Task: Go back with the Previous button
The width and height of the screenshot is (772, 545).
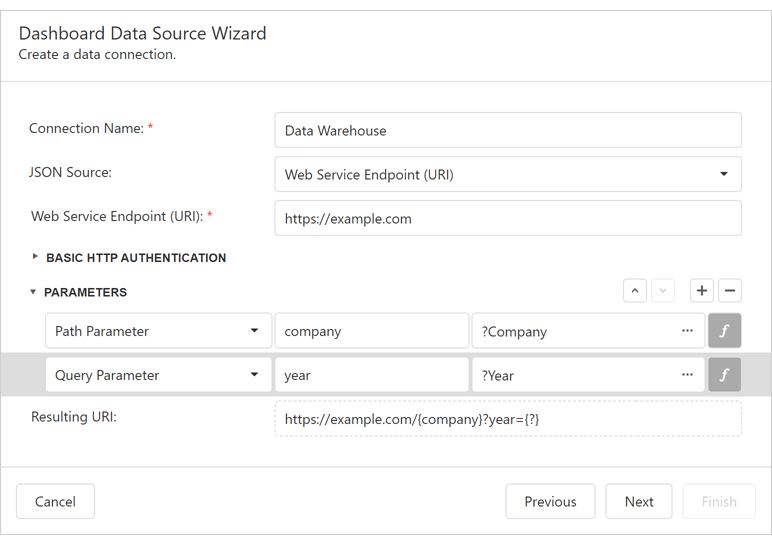Action: click(550, 502)
